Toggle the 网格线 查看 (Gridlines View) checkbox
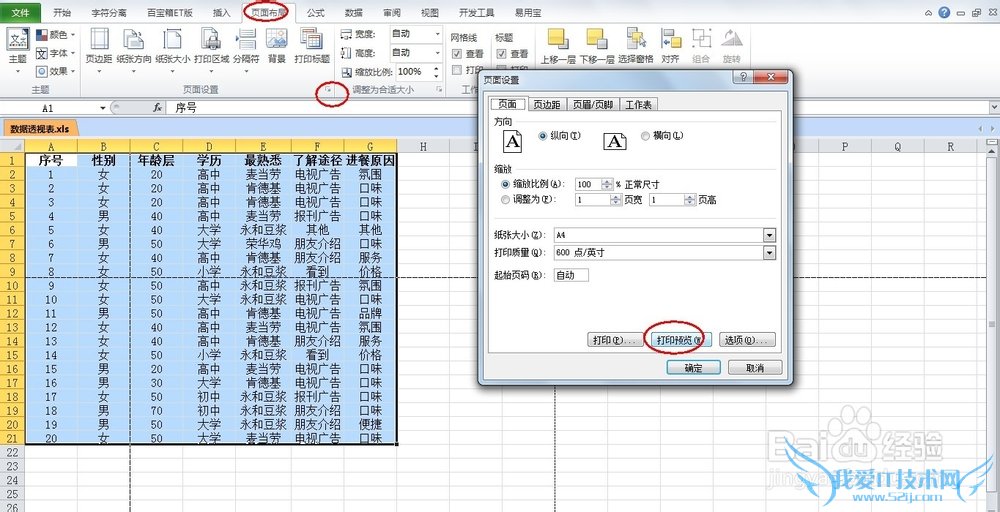The image size is (1000, 512). tap(457, 54)
